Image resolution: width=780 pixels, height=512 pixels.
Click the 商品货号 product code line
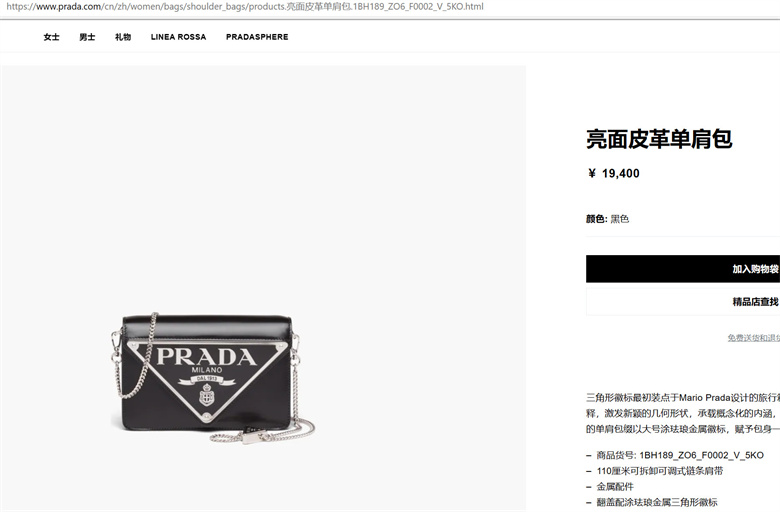(680, 455)
